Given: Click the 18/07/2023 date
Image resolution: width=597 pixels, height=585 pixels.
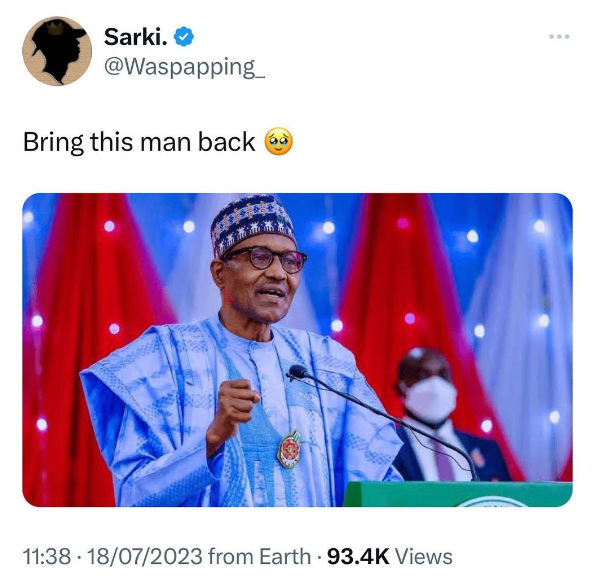Looking at the screenshot, I should click(x=145, y=556).
